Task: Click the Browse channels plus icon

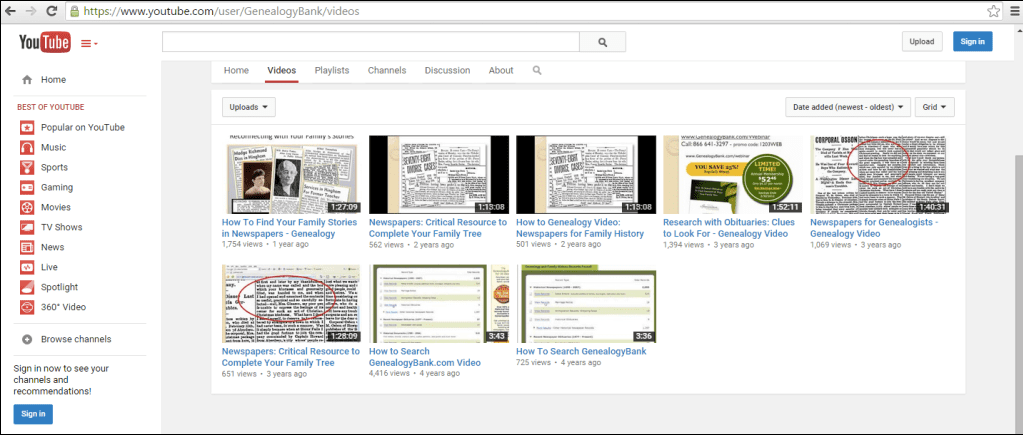Action: (x=27, y=339)
